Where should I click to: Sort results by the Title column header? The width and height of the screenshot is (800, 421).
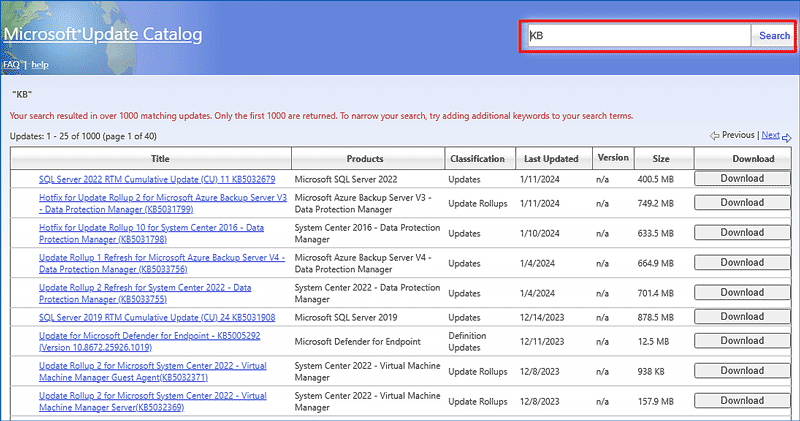tap(160, 159)
